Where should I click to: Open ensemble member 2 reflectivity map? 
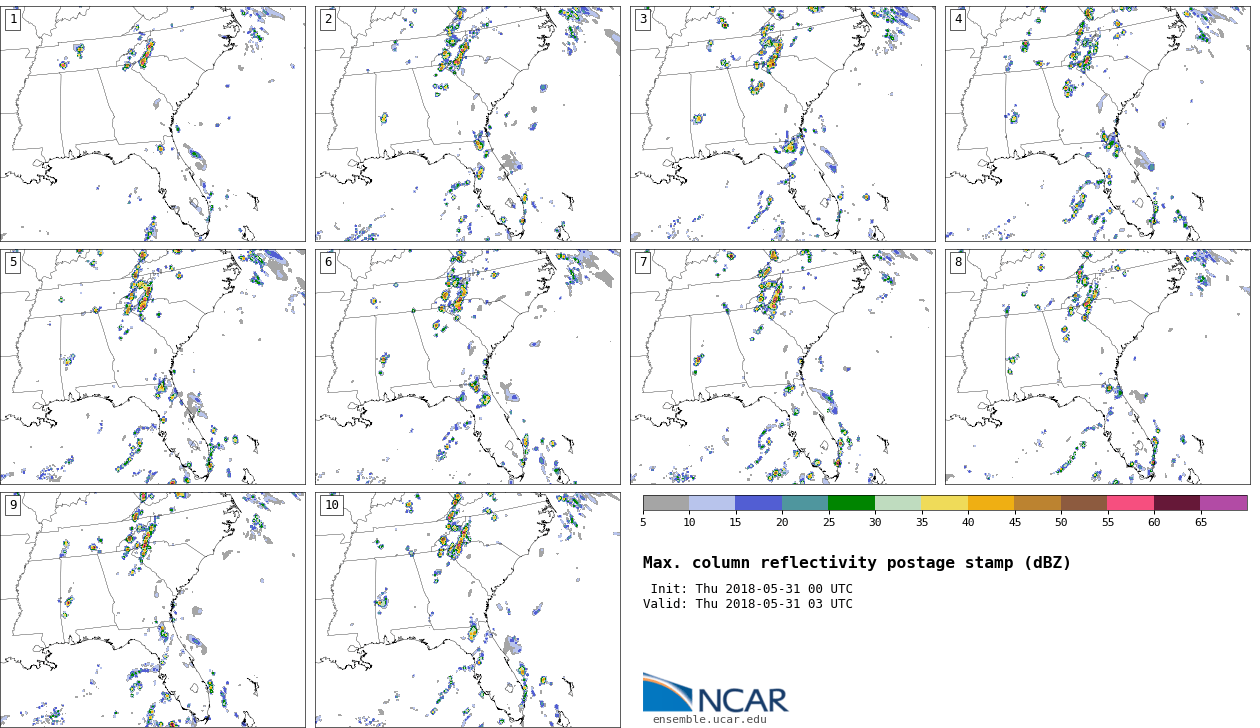pyautogui.click(x=467, y=124)
